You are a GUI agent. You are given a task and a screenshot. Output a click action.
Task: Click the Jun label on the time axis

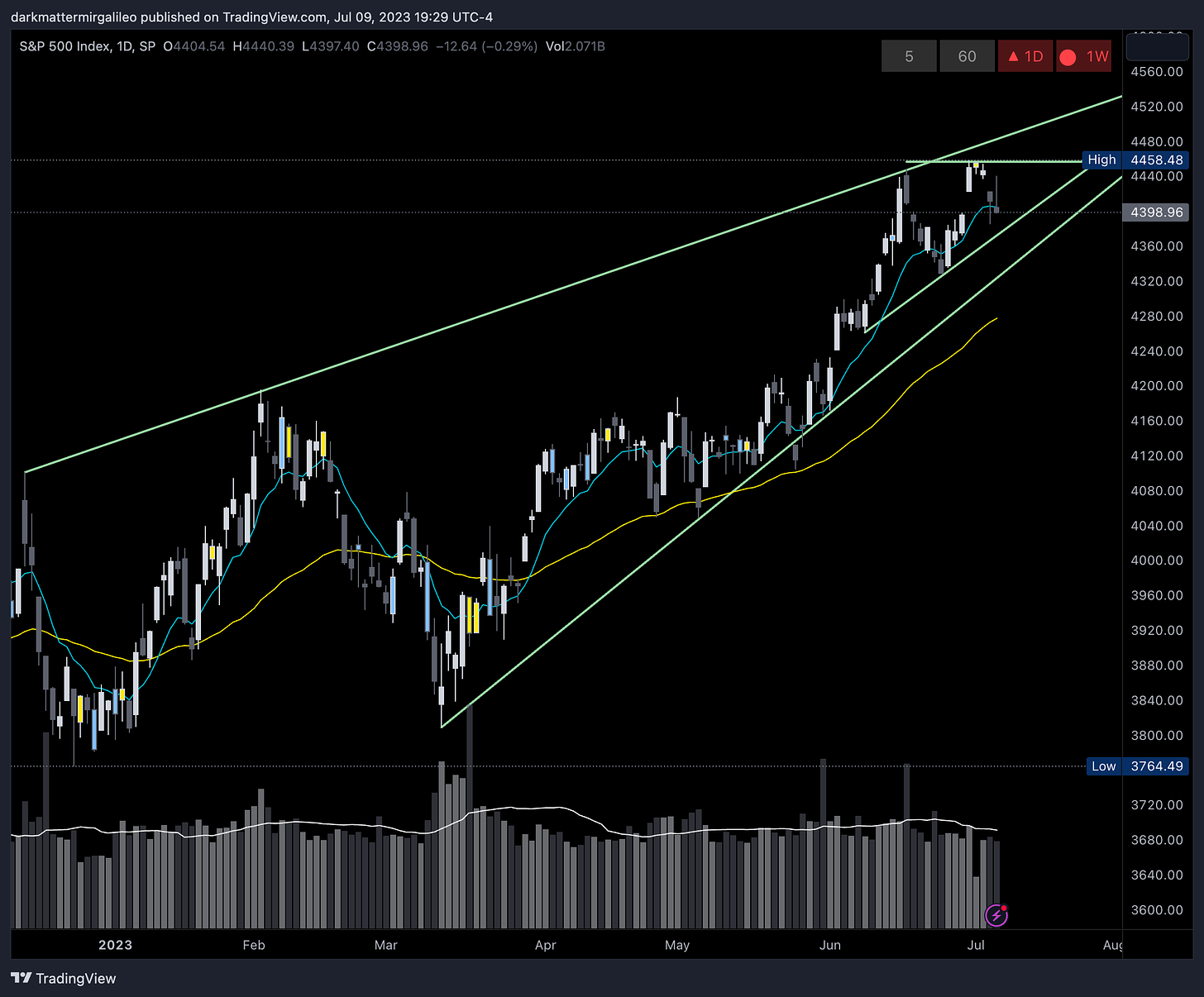click(x=829, y=945)
